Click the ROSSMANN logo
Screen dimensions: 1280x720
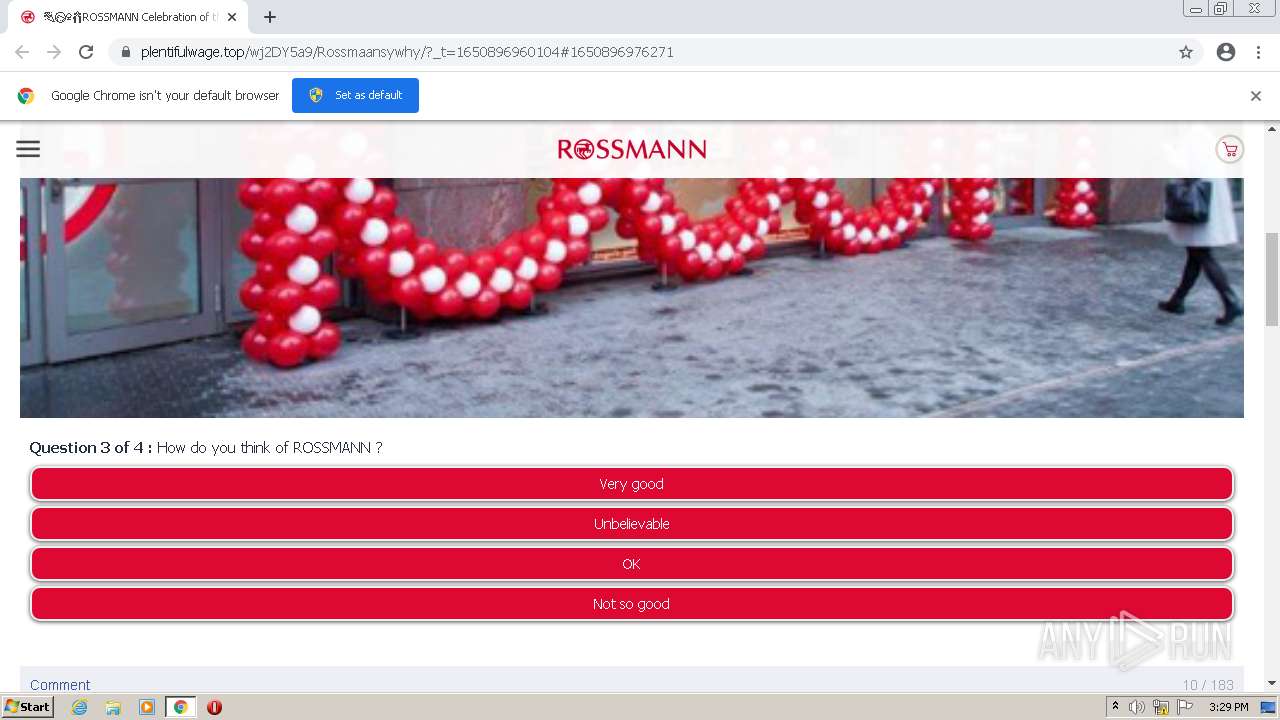pos(632,150)
